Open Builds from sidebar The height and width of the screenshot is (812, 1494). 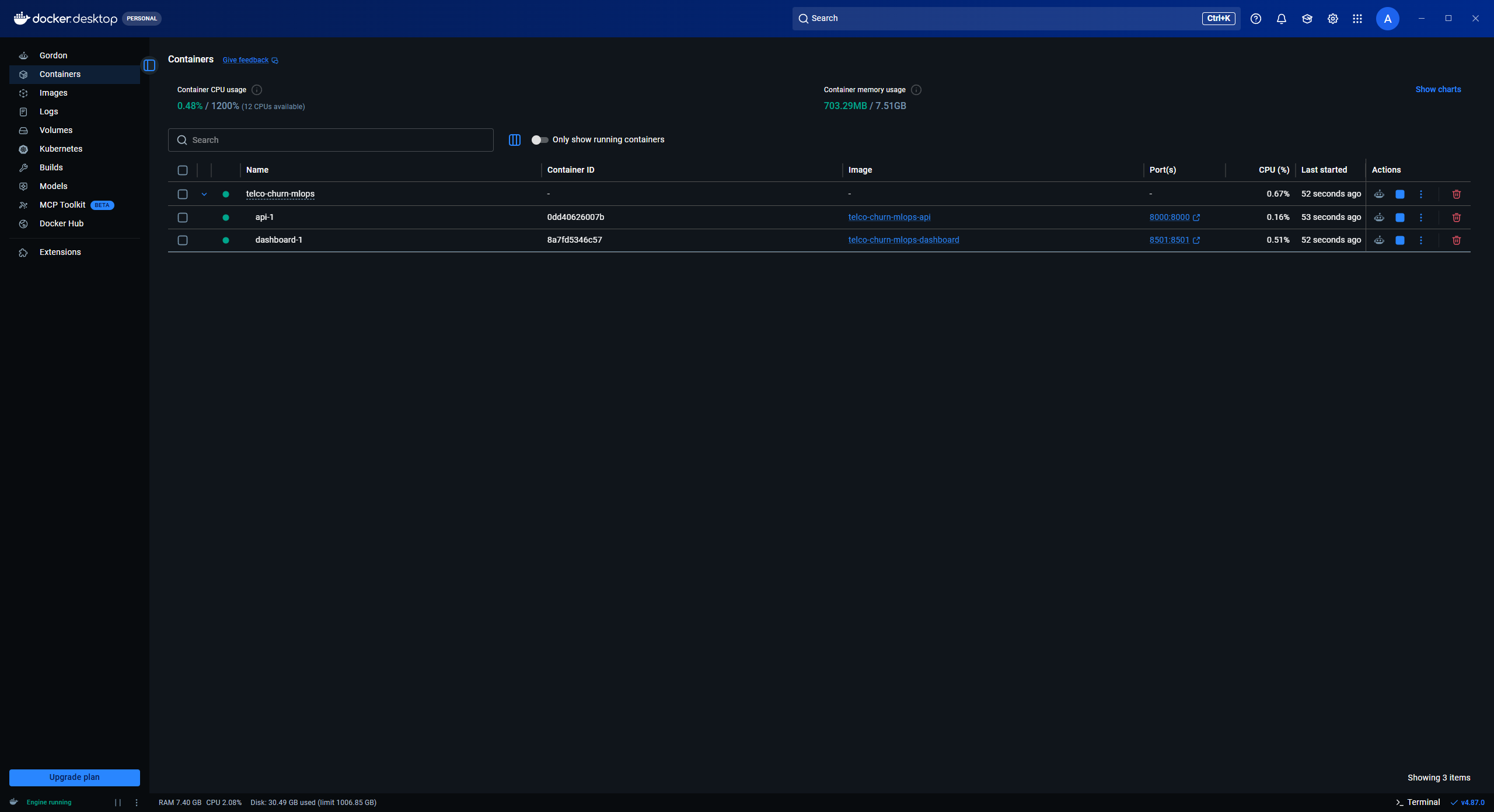[75, 167]
